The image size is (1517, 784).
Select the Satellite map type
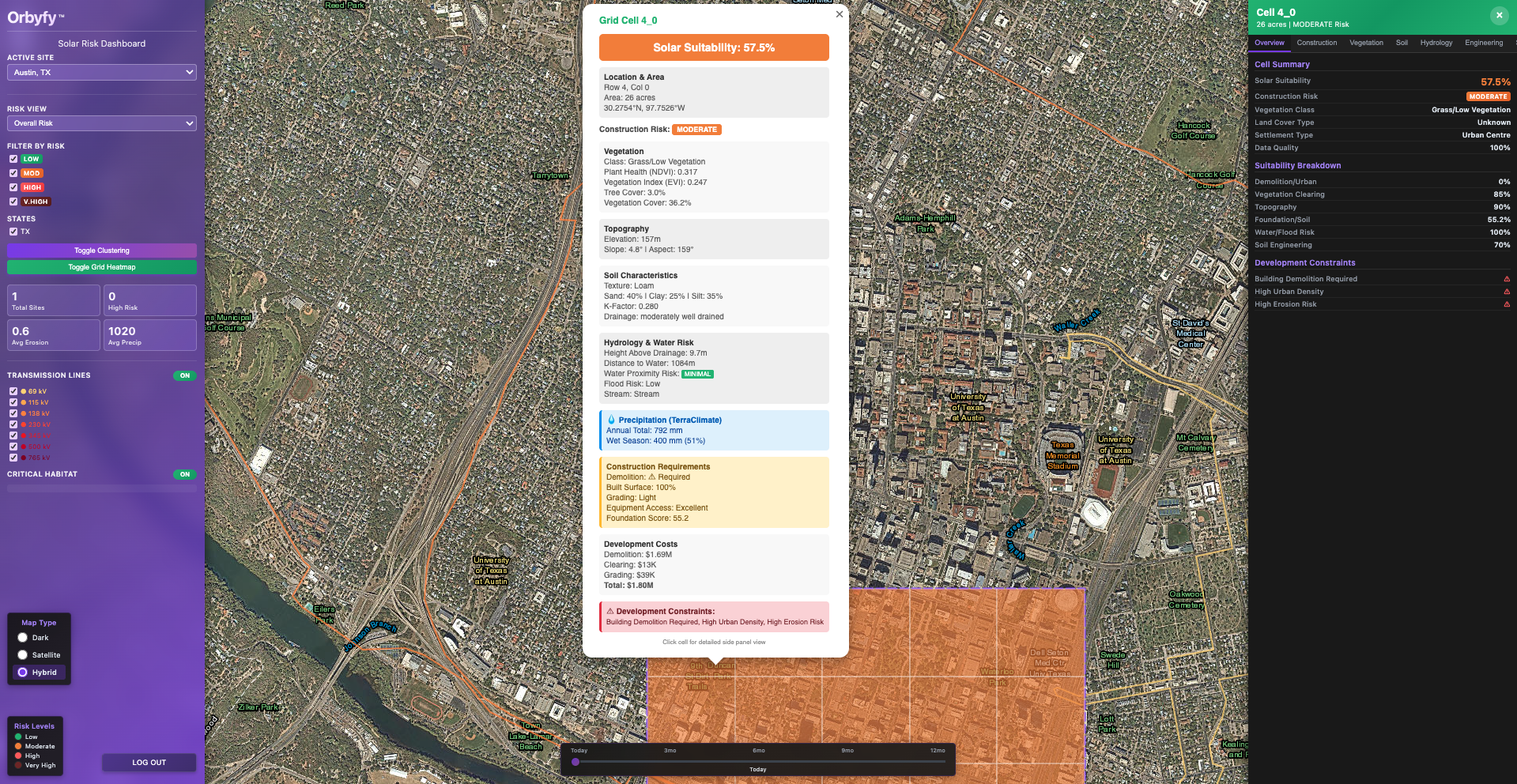[23, 655]
